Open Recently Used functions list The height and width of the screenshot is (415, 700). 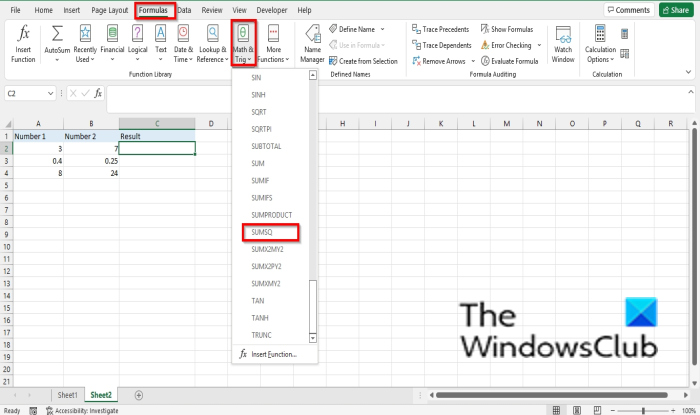pyautogui.click(x=85, y=44)
